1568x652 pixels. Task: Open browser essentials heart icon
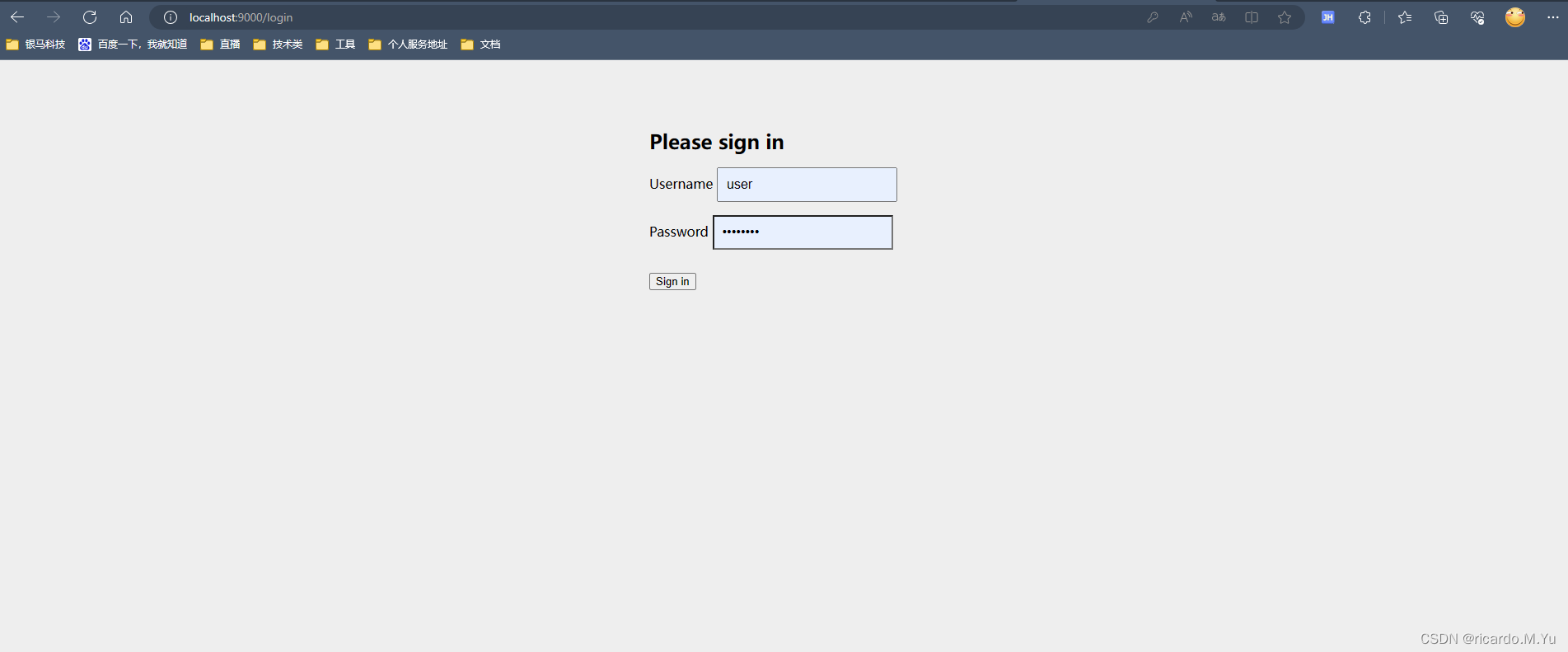(1477, 17)
